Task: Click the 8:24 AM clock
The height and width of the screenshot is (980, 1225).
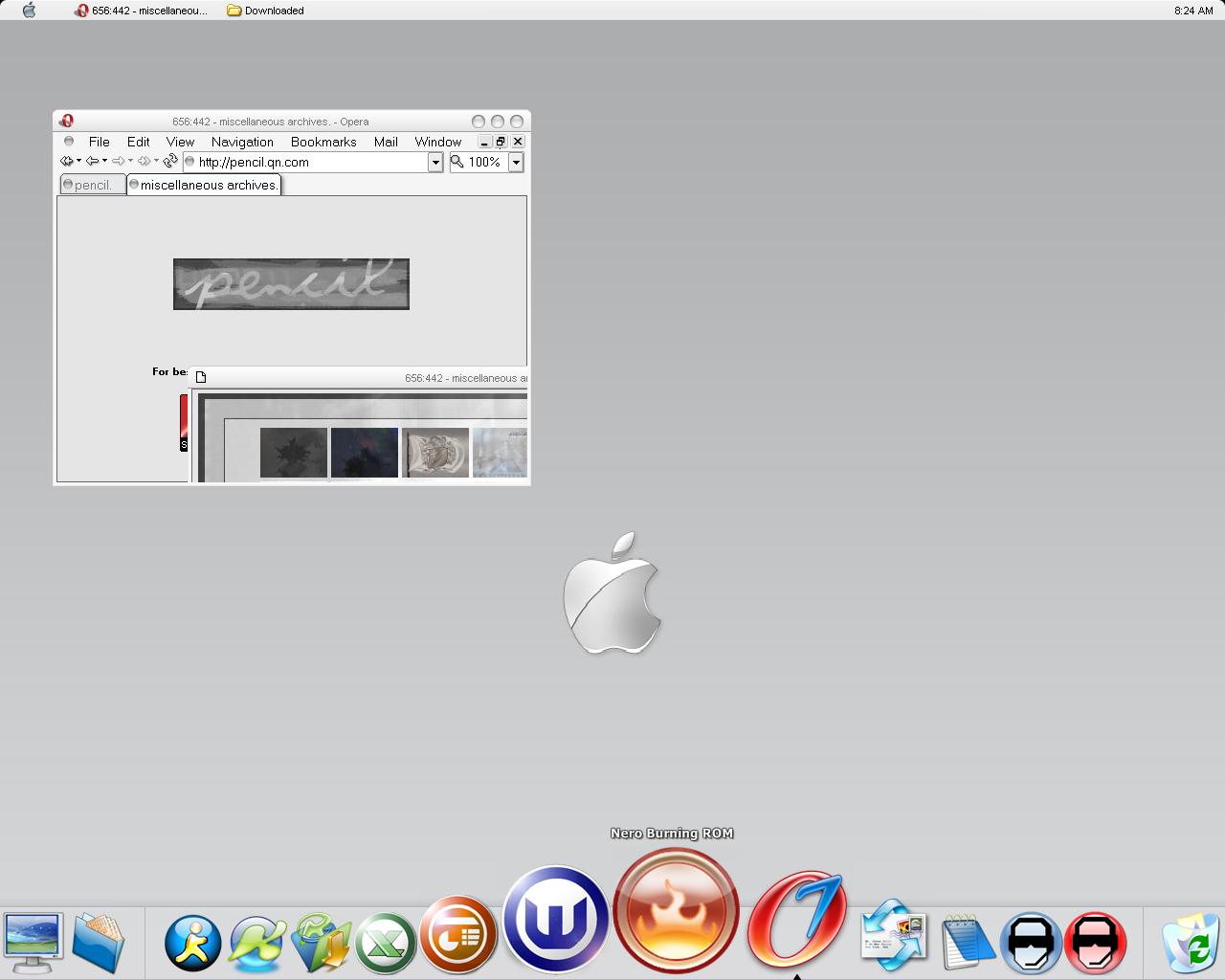Action: (x=1193, y=11)
